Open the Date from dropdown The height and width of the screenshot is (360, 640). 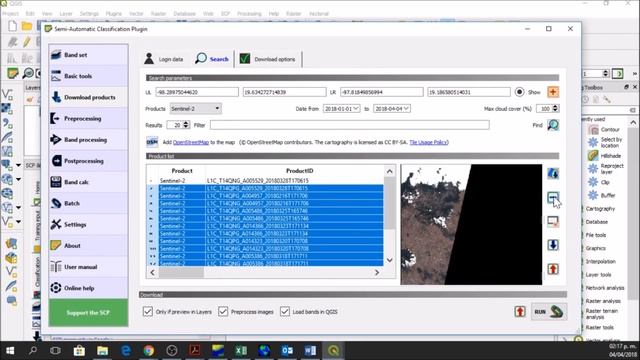341,109
